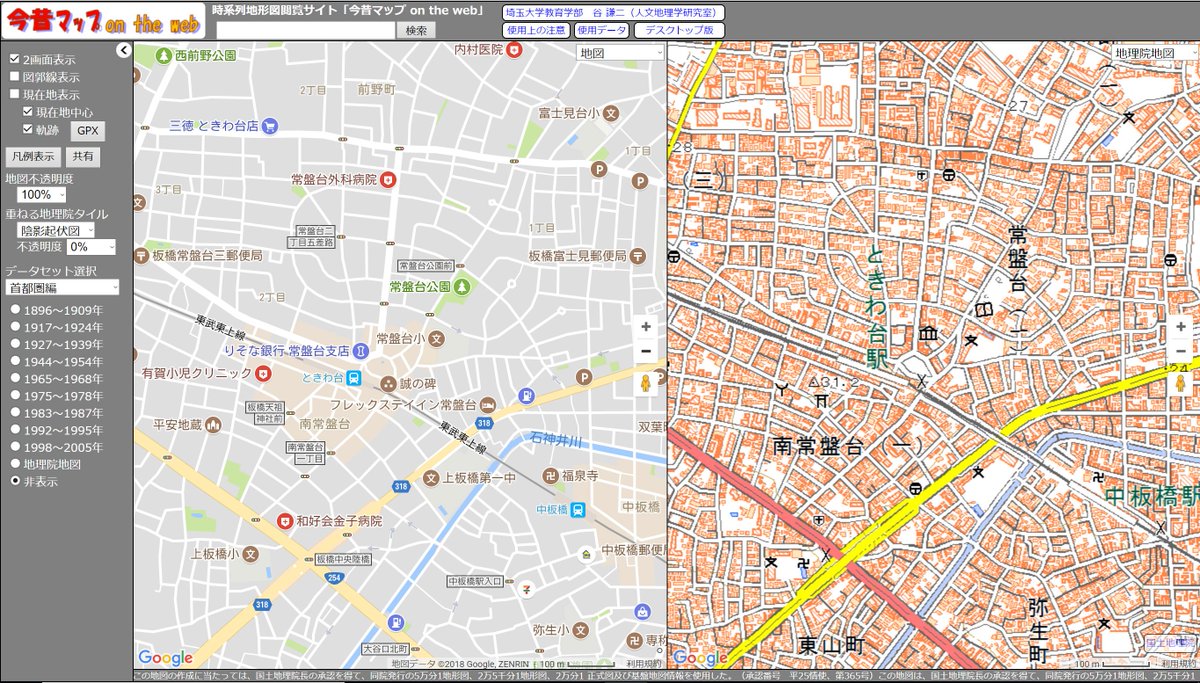The image size is (1200, 683).
Task: Select the 1998〜2005年 radio button
Action: click(15, 447)
